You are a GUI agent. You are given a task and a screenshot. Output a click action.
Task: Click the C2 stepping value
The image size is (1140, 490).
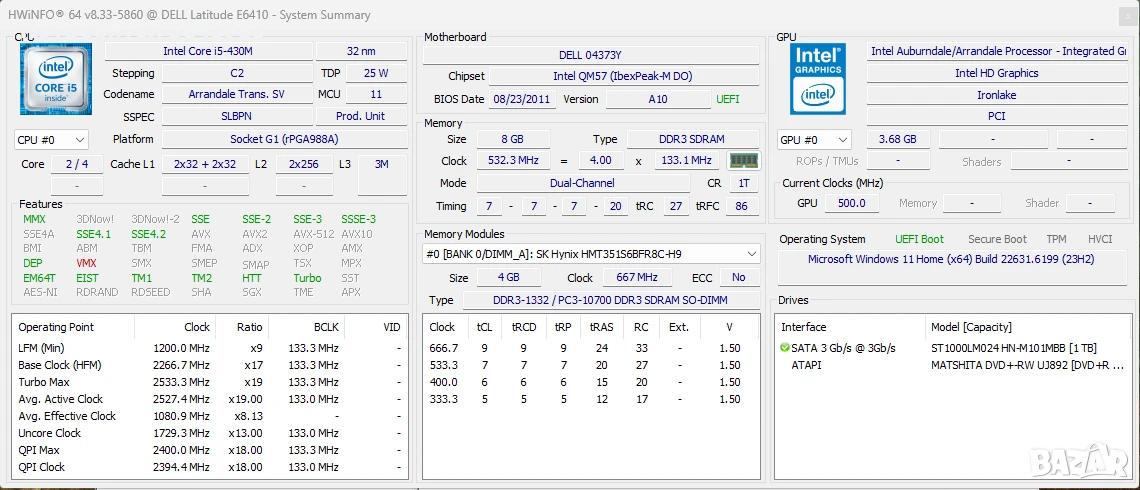pyautogui.click(x=237, y=73)
